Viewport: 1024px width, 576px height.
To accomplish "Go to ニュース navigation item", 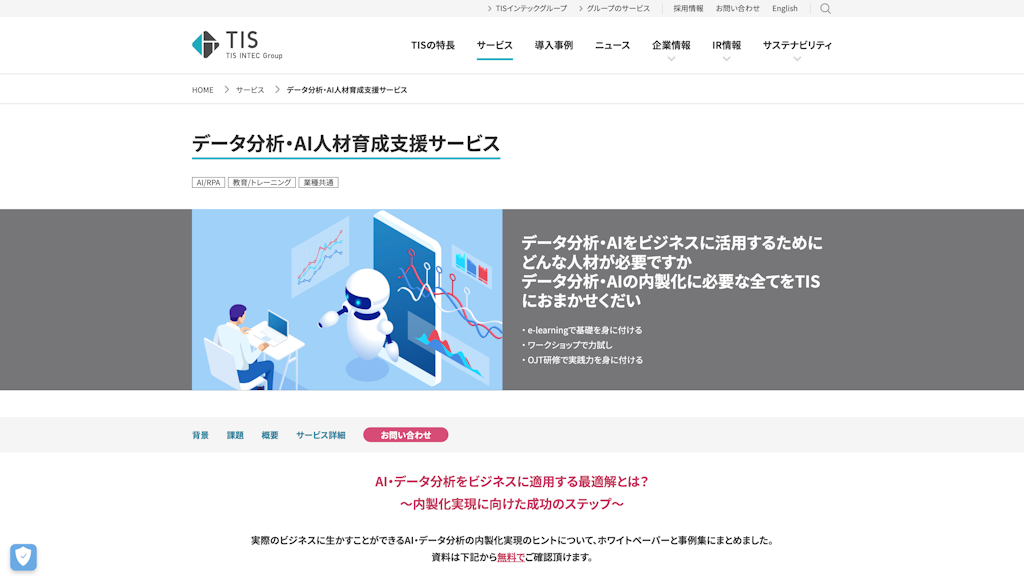I will tap(613, 45).
